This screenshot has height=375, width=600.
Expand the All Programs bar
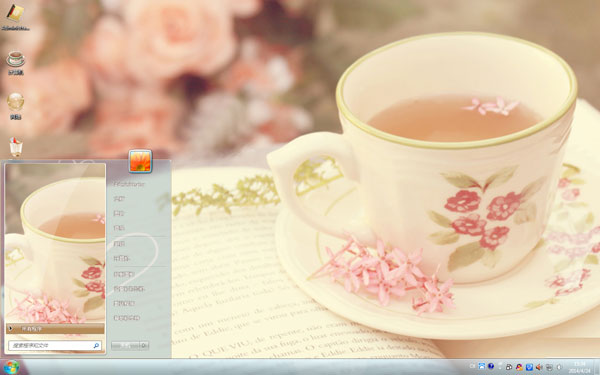click(55, 329)
